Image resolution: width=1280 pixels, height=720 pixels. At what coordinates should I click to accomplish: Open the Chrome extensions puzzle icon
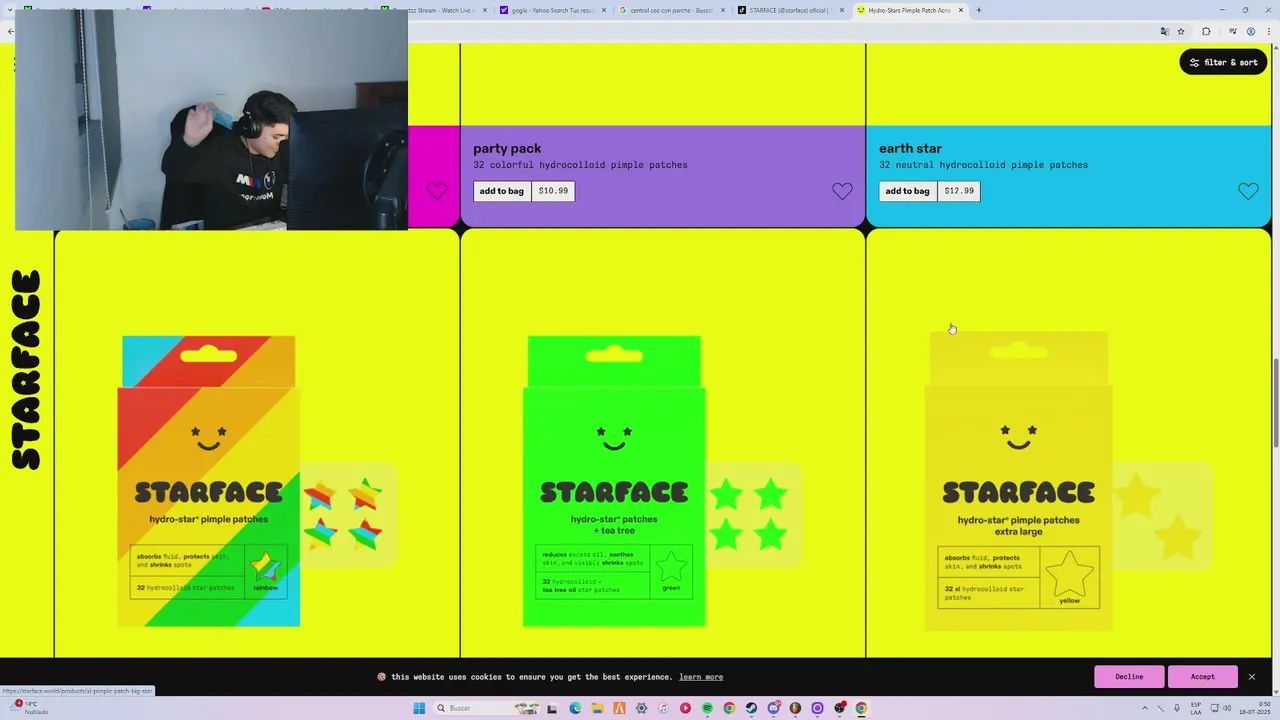click(1206, 31)
